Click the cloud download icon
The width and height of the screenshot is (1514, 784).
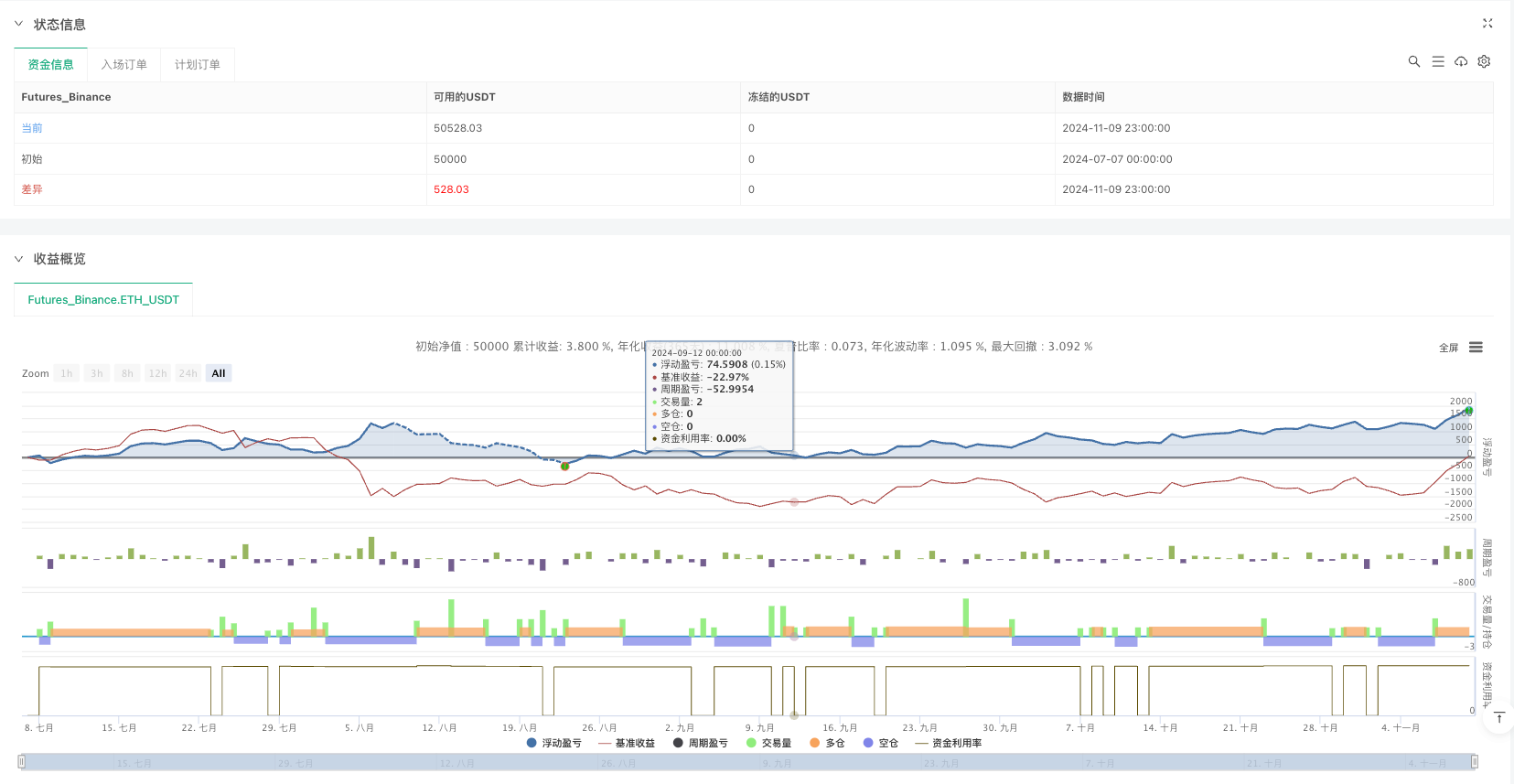[1461, 61]
